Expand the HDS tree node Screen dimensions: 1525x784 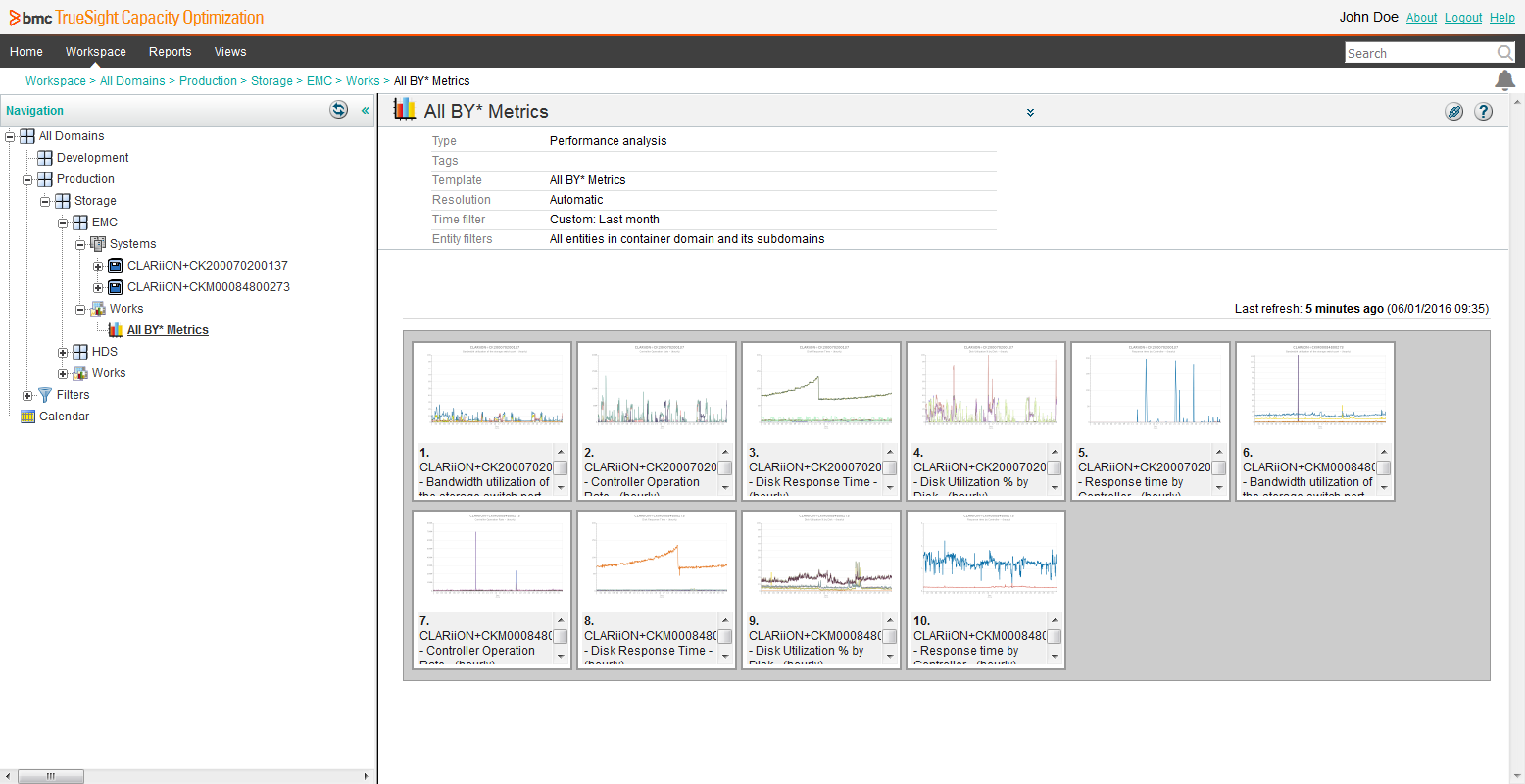point(63,352)
